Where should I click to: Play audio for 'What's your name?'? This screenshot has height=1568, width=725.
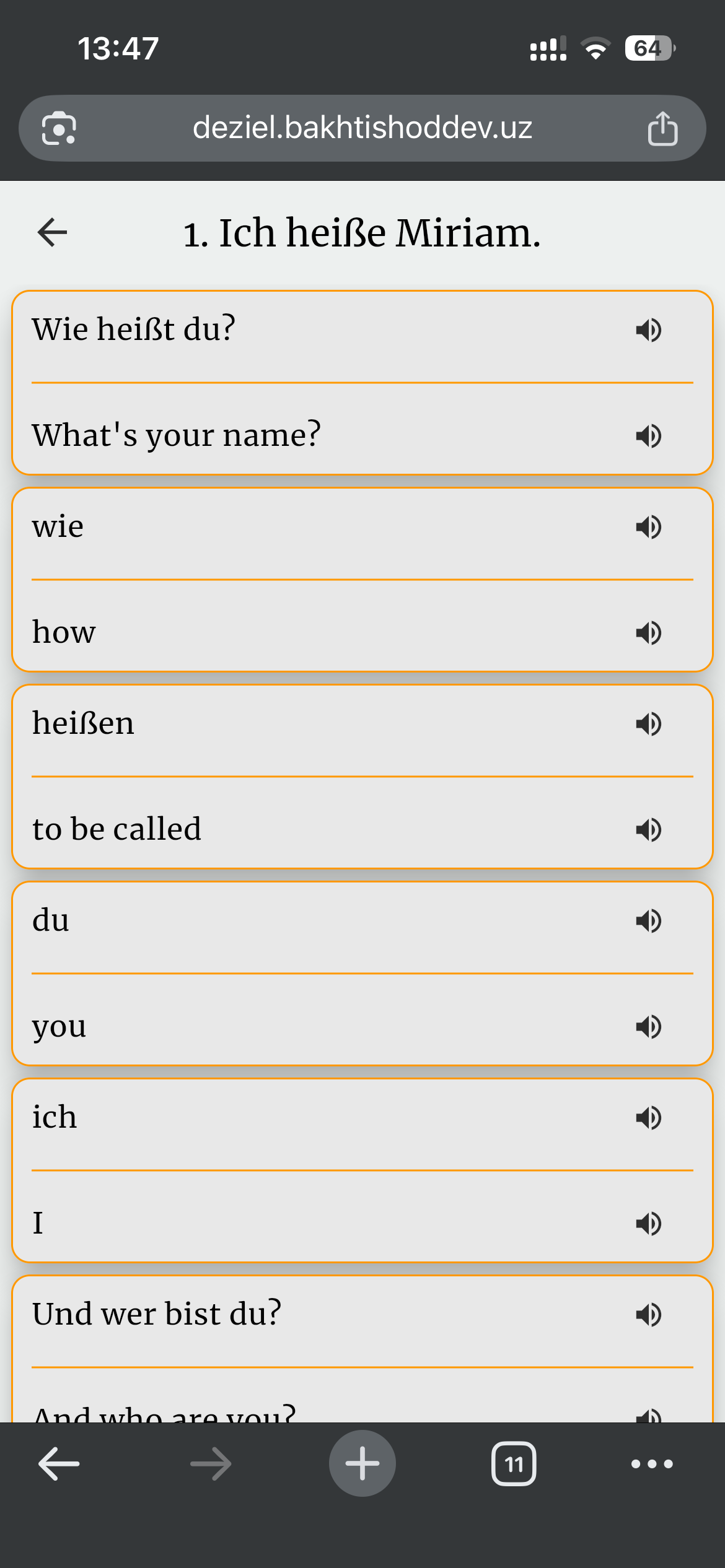point(649,436)
